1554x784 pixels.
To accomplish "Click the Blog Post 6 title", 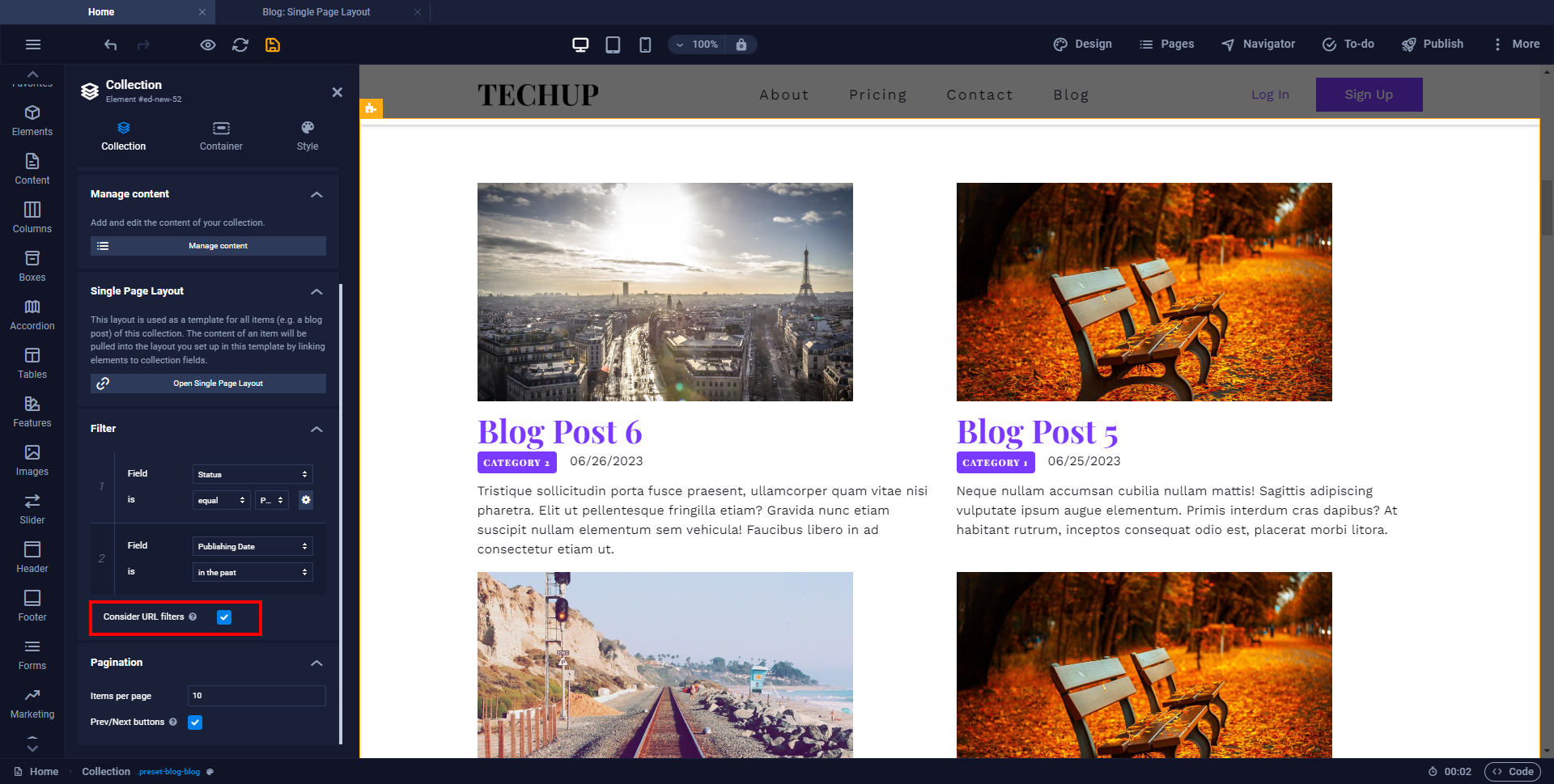I will point(559,431).
